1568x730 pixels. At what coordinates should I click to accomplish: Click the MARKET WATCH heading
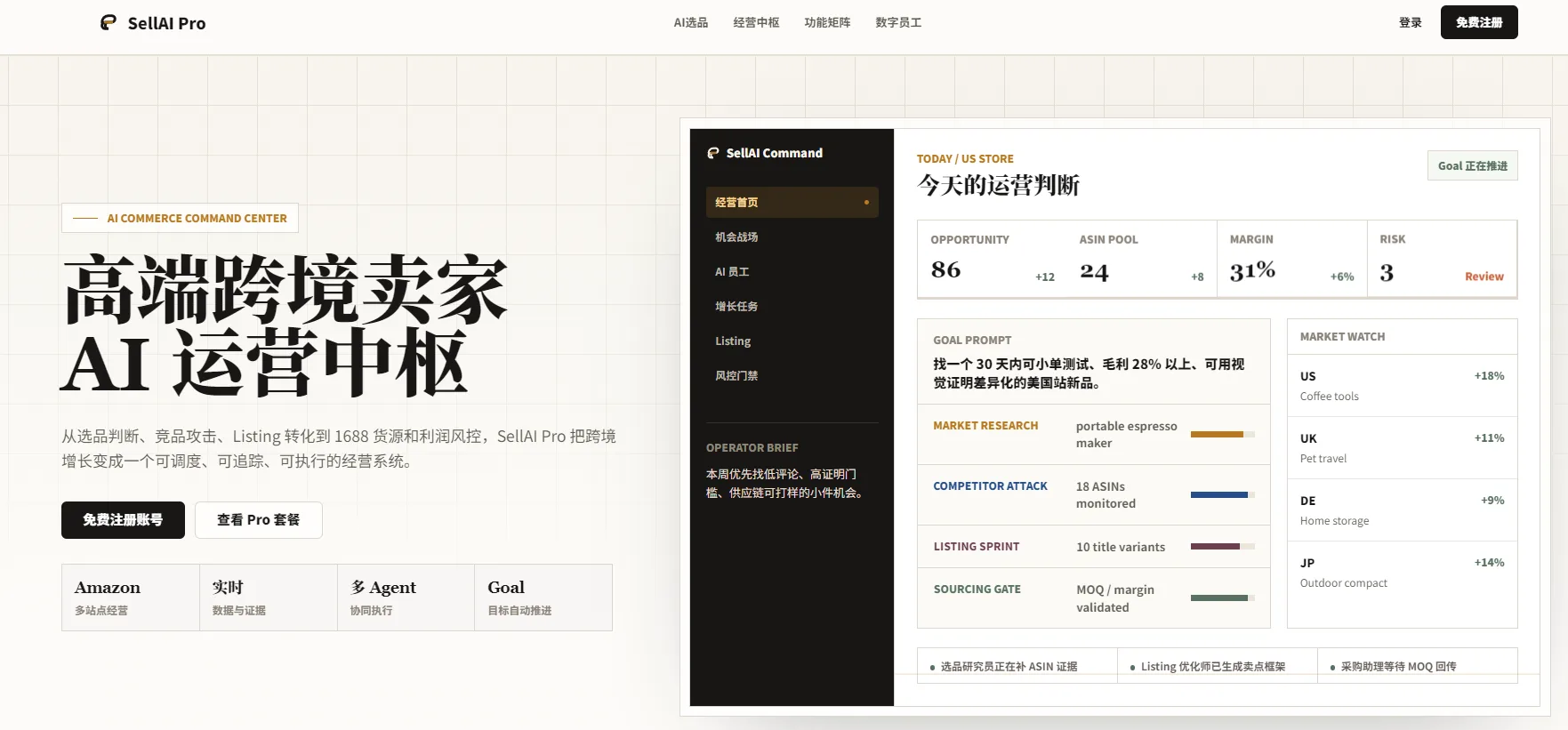click(x=1342, y=337)
